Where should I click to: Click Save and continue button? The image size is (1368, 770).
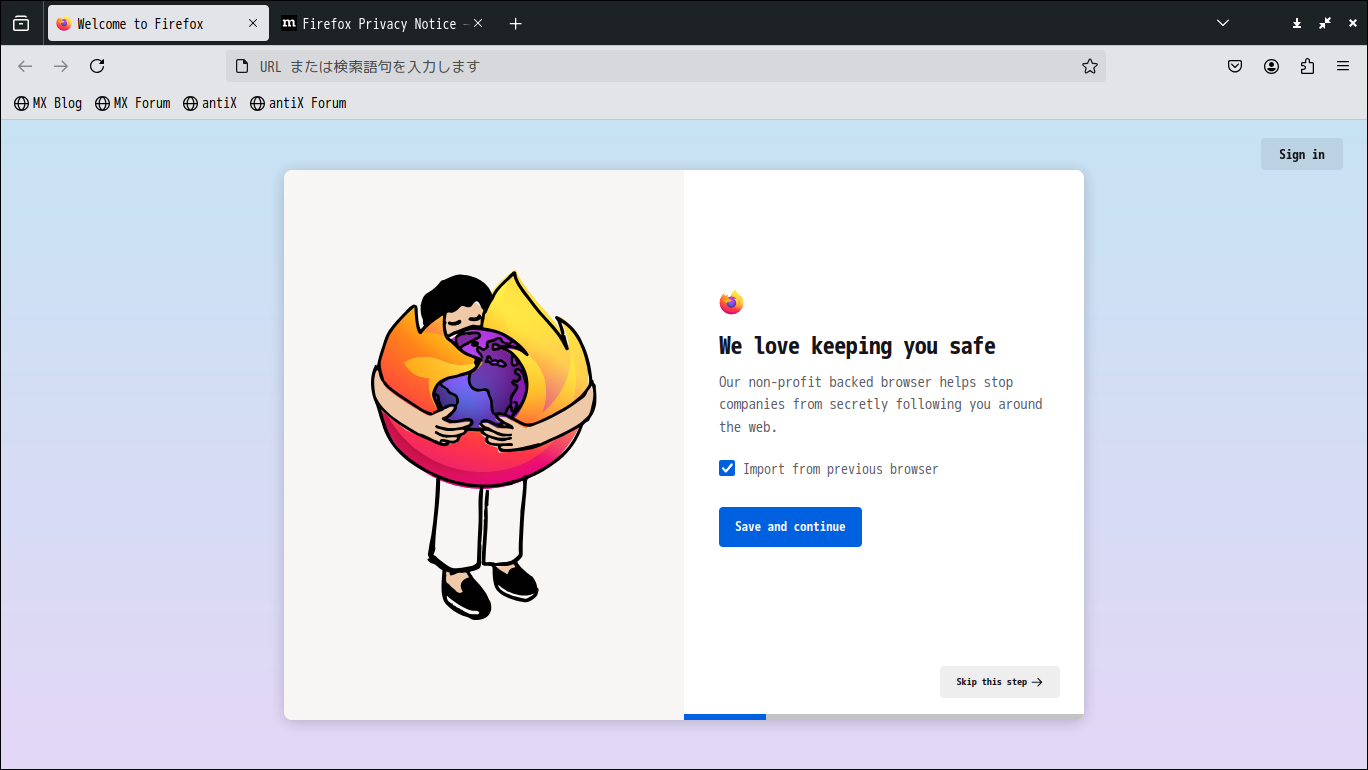790,527
